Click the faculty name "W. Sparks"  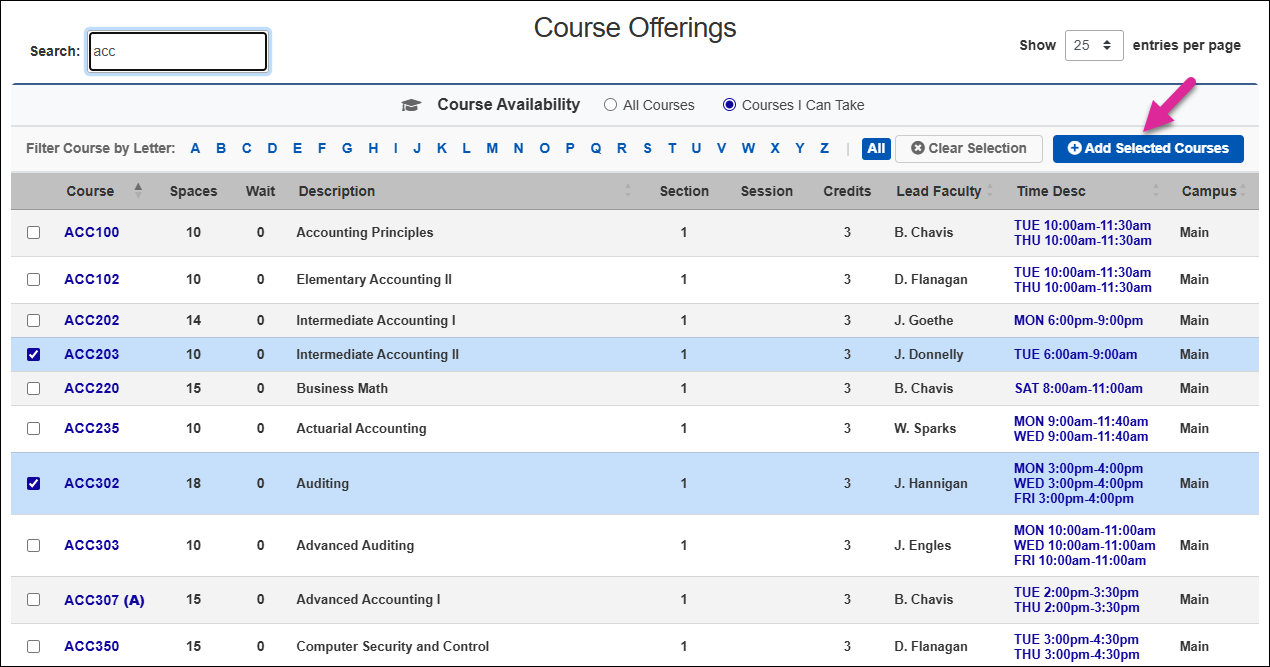pos(925,428)
